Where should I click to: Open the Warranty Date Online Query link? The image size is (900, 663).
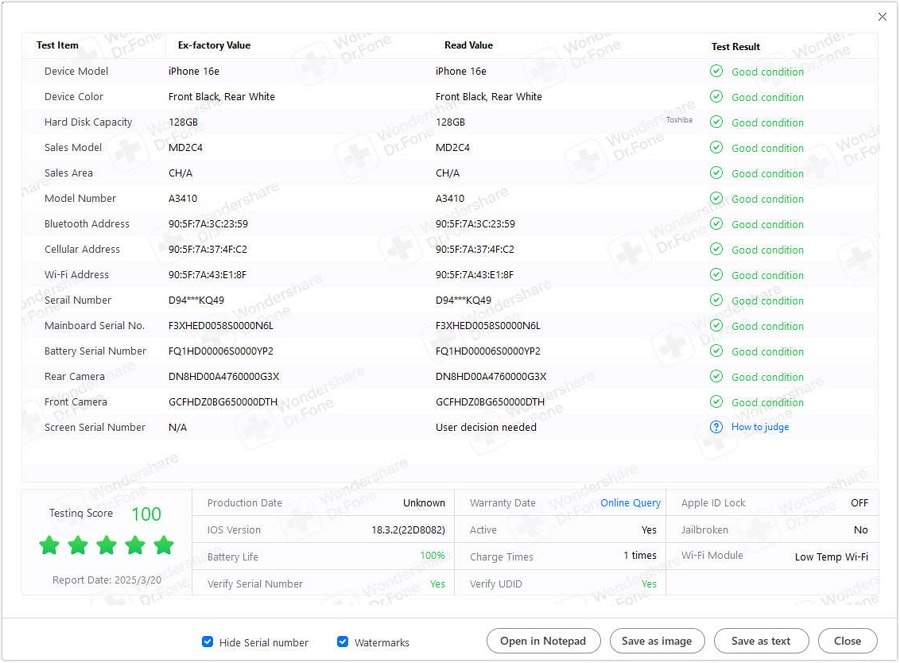(x=630, y=503)
